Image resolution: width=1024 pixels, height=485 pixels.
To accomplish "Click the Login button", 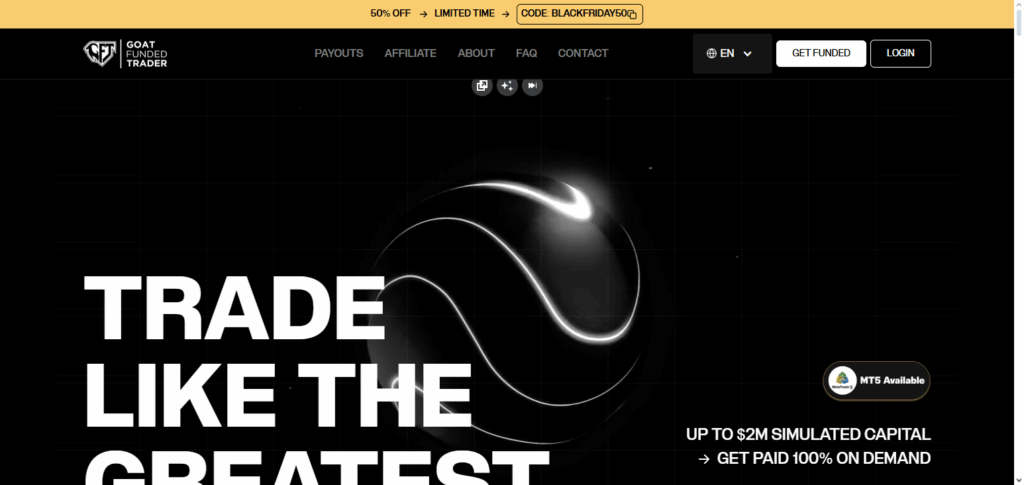I will (x=900, y=54).
